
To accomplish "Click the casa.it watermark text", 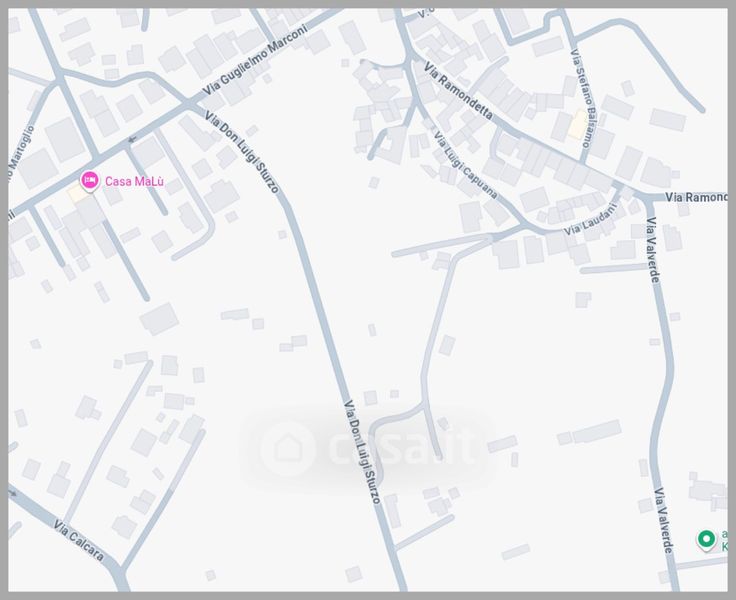I will pos(401,447).
